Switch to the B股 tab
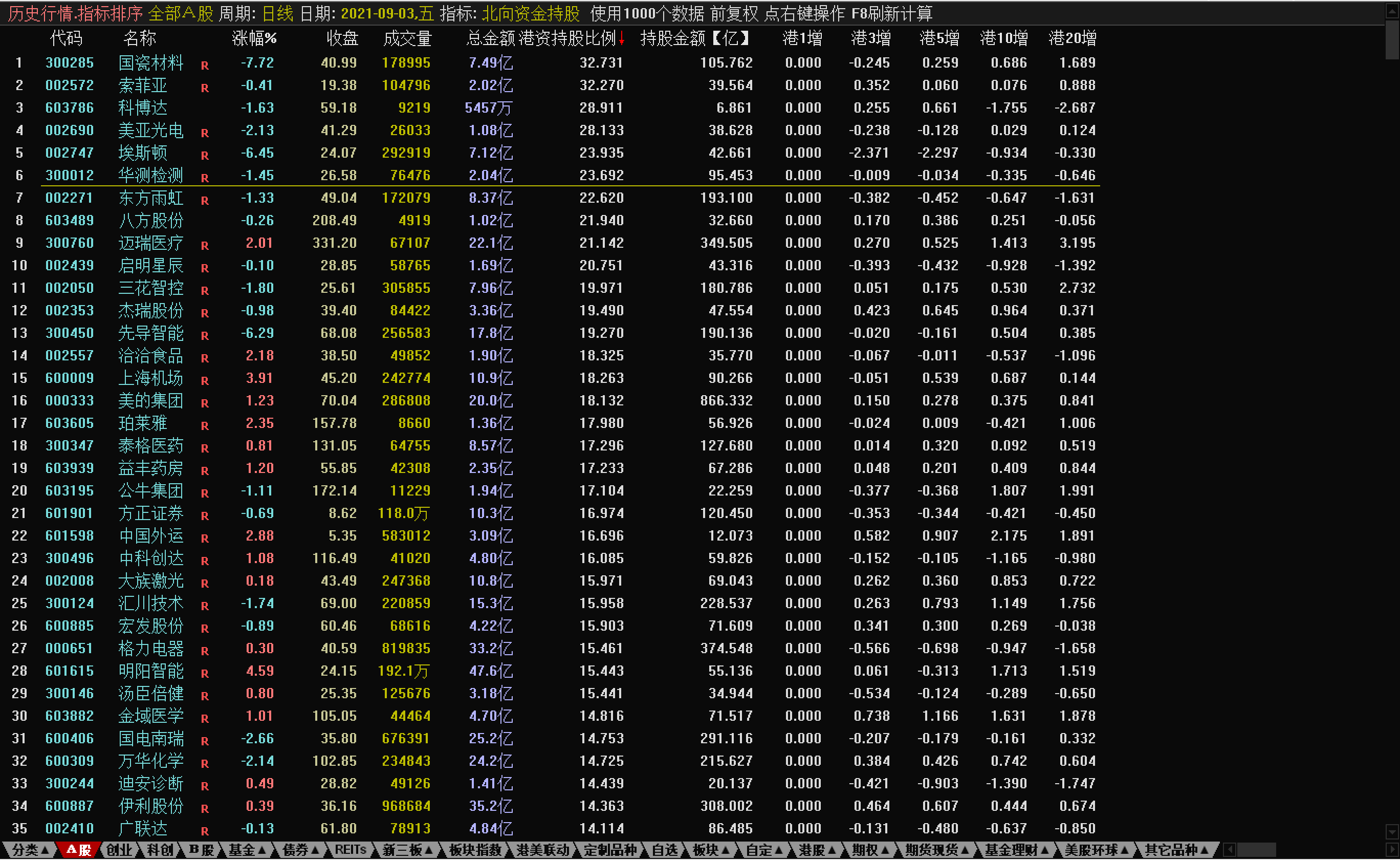Screen dimensions: 1400x861 201,850
